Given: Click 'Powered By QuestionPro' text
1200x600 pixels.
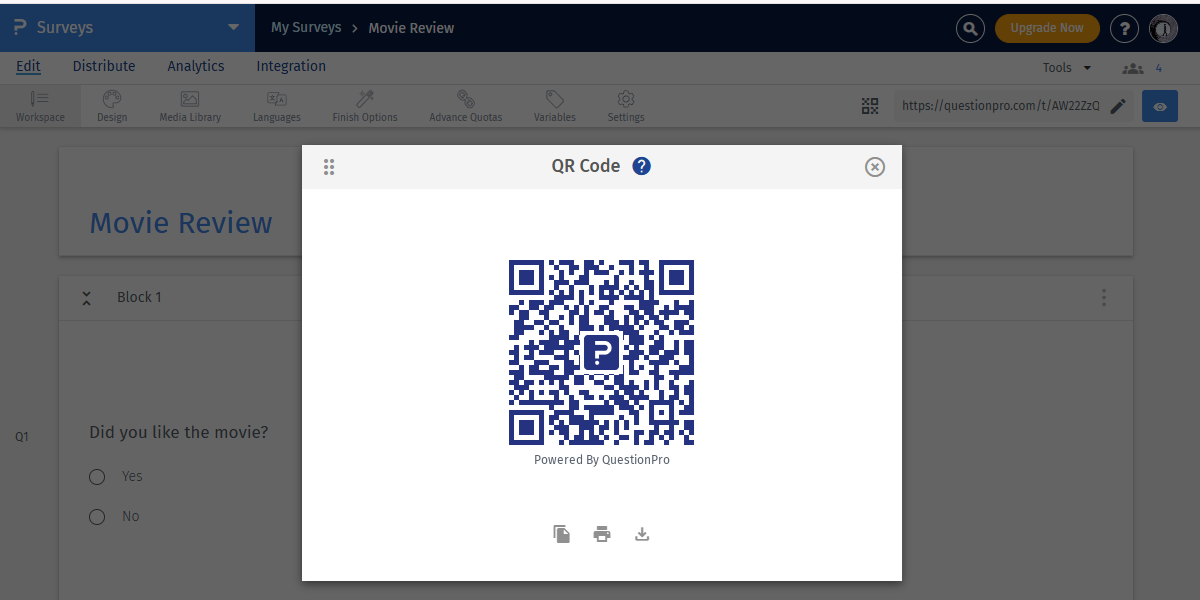Looking at the screenshot, I should (602, 460).
